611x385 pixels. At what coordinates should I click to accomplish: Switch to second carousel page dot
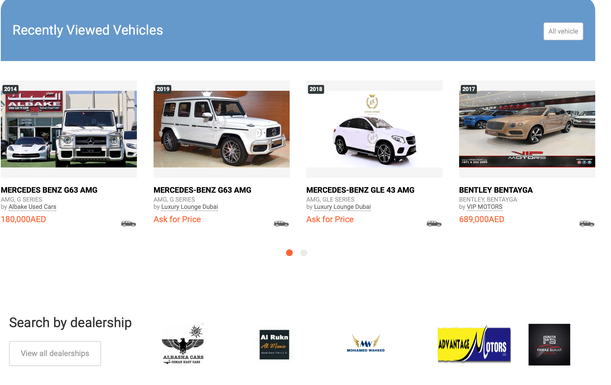[304, 253]
